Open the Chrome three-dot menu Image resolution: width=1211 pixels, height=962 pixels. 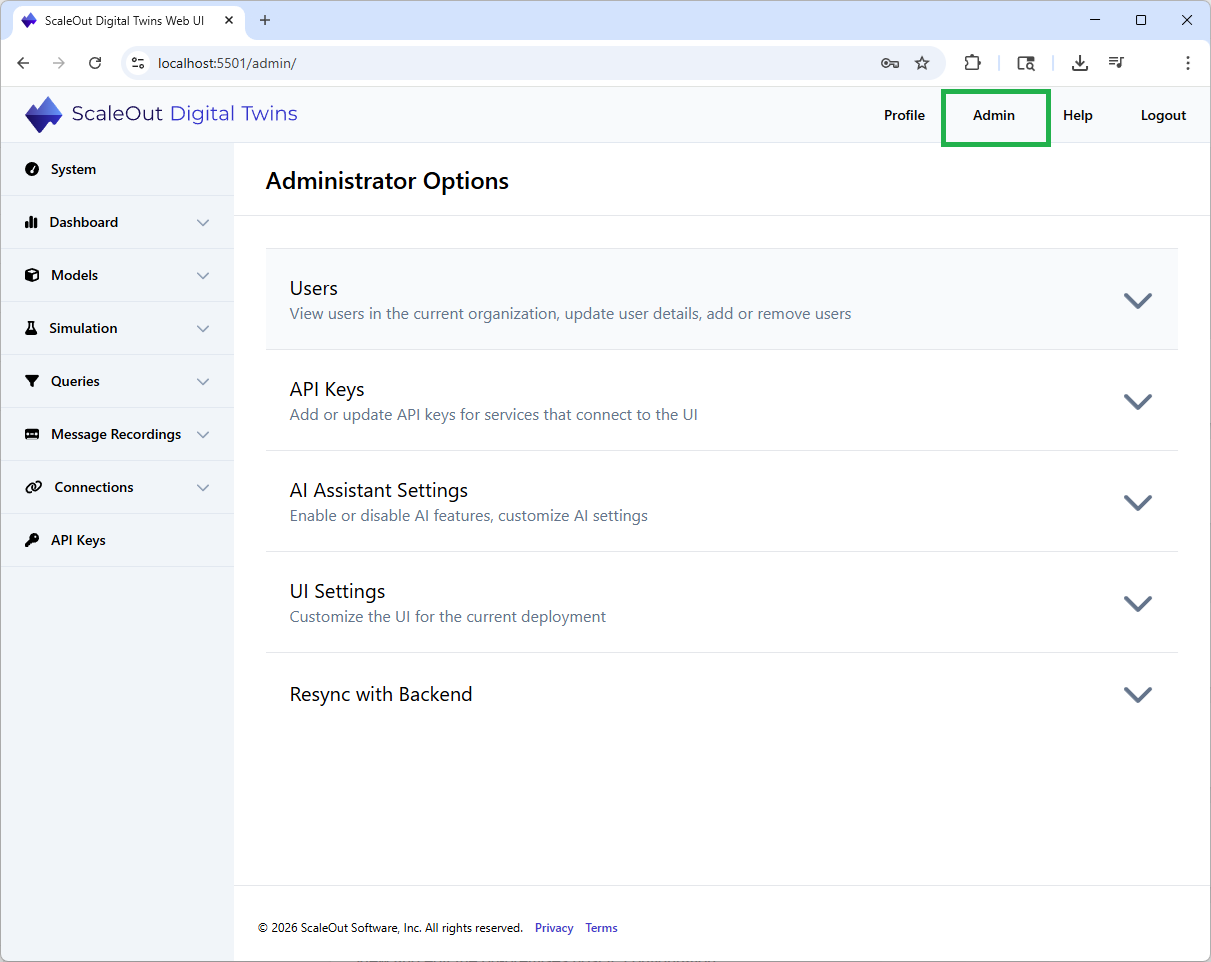[x=1188, y=63]
